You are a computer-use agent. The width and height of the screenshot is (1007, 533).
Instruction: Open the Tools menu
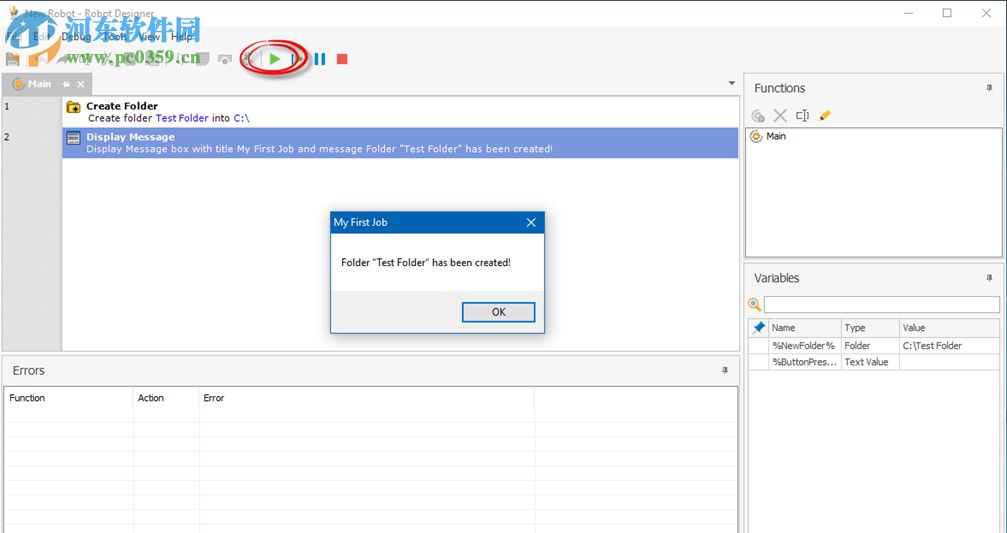(x=115, y=37)
